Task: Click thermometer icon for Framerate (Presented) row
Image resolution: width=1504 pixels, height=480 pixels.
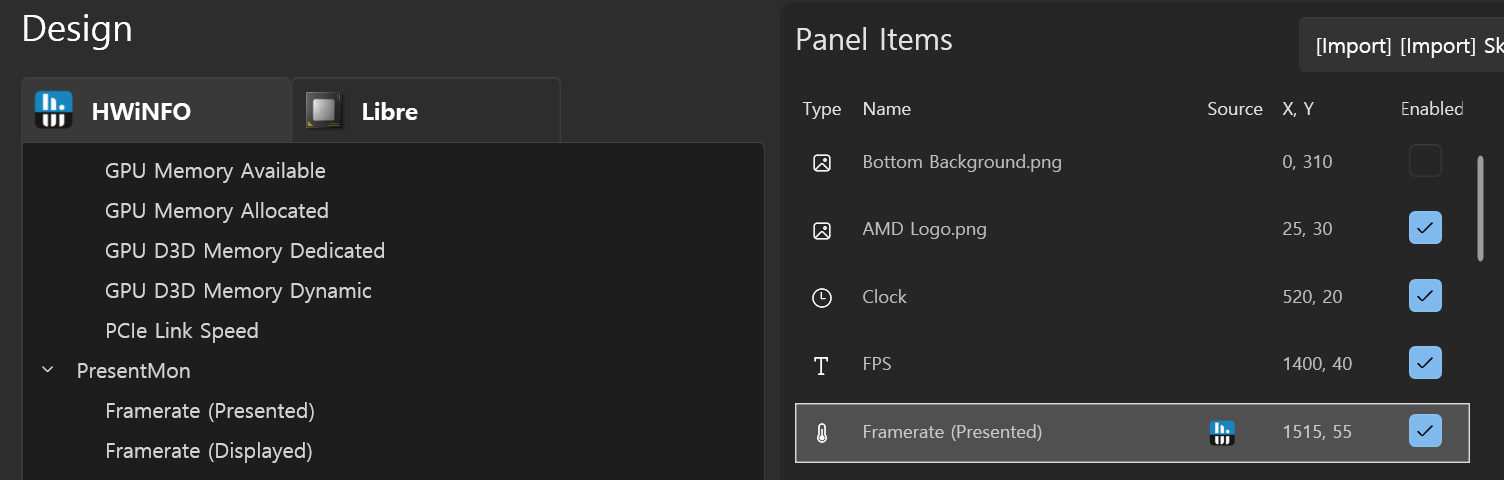Action: 822,432
